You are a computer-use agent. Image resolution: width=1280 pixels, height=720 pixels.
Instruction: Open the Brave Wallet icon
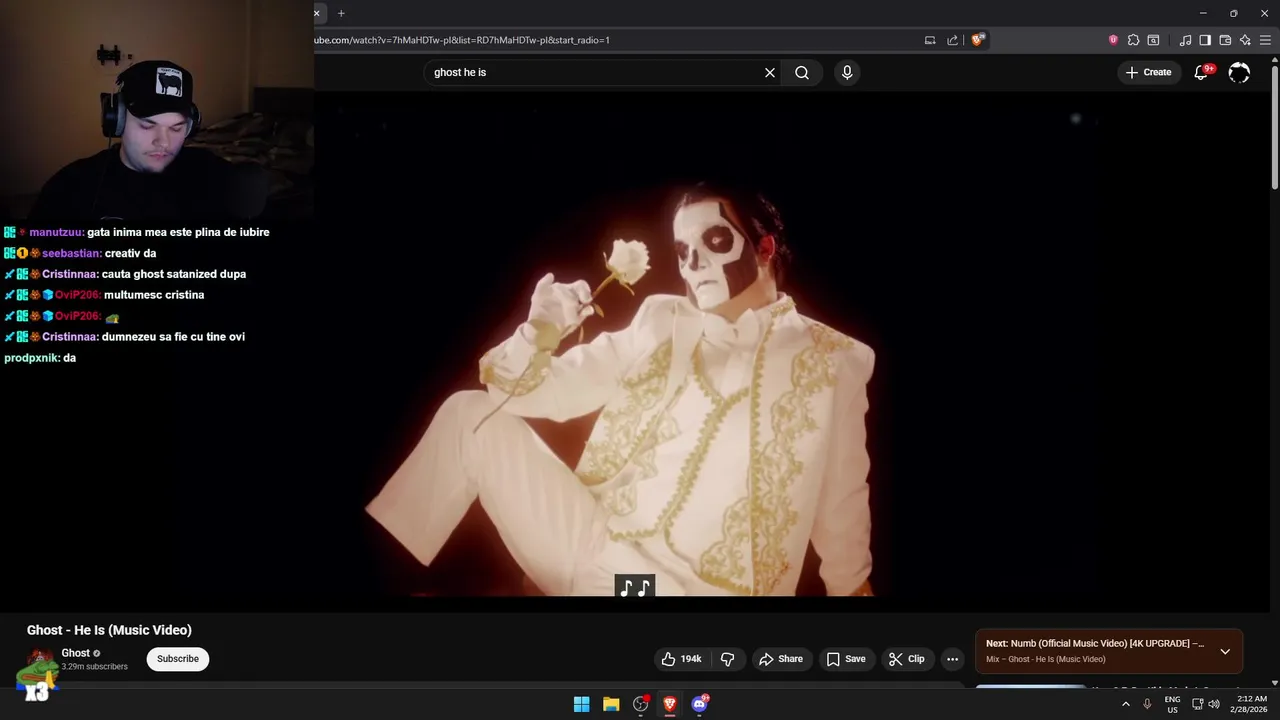1225,40
